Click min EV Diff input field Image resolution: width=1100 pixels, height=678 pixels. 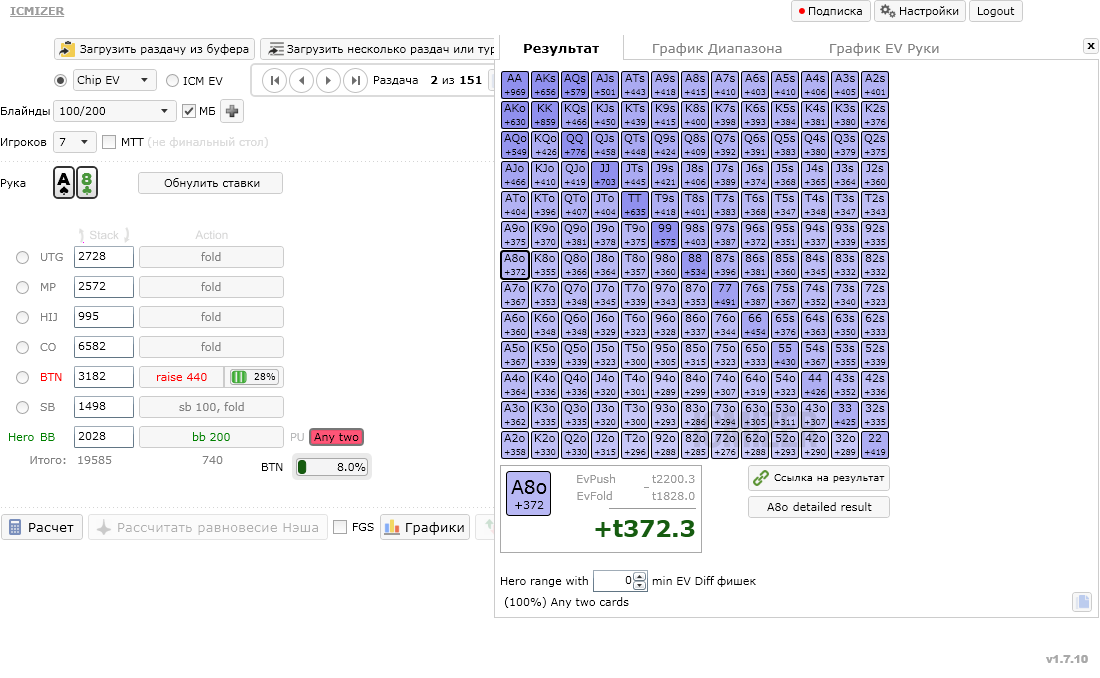(x=614, y=580)
